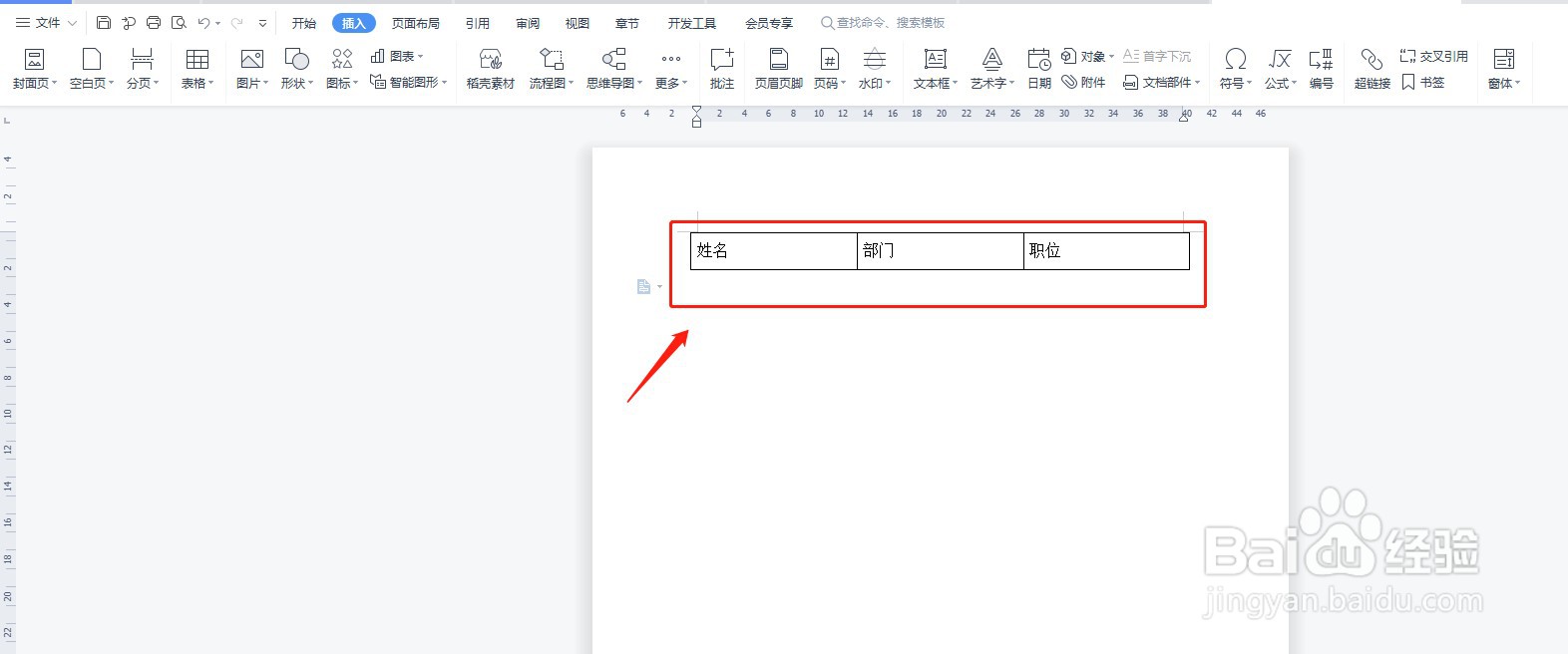Open the Shapes (形状) tool

297,69
